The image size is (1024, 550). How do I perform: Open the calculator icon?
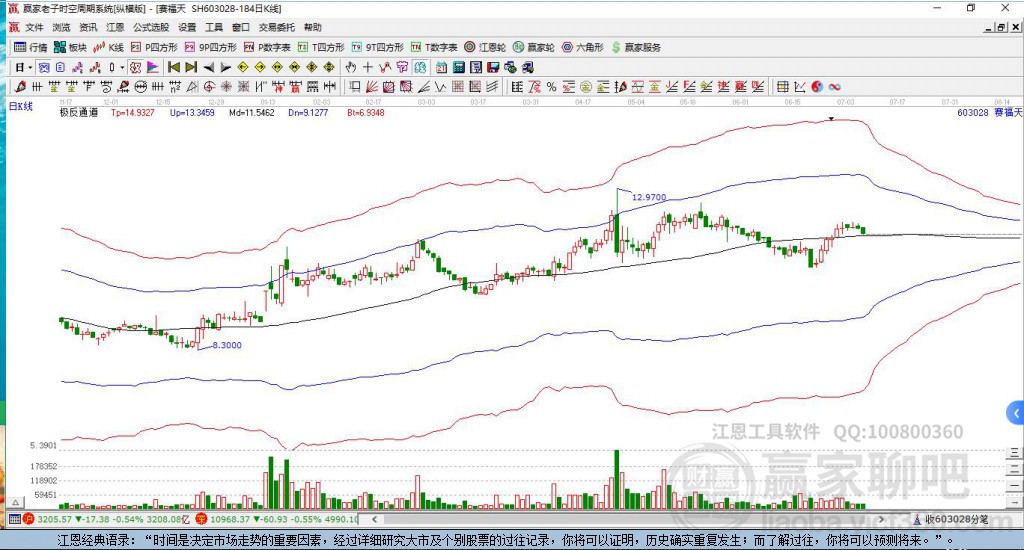pyautogui.click(x=459, y=67)
